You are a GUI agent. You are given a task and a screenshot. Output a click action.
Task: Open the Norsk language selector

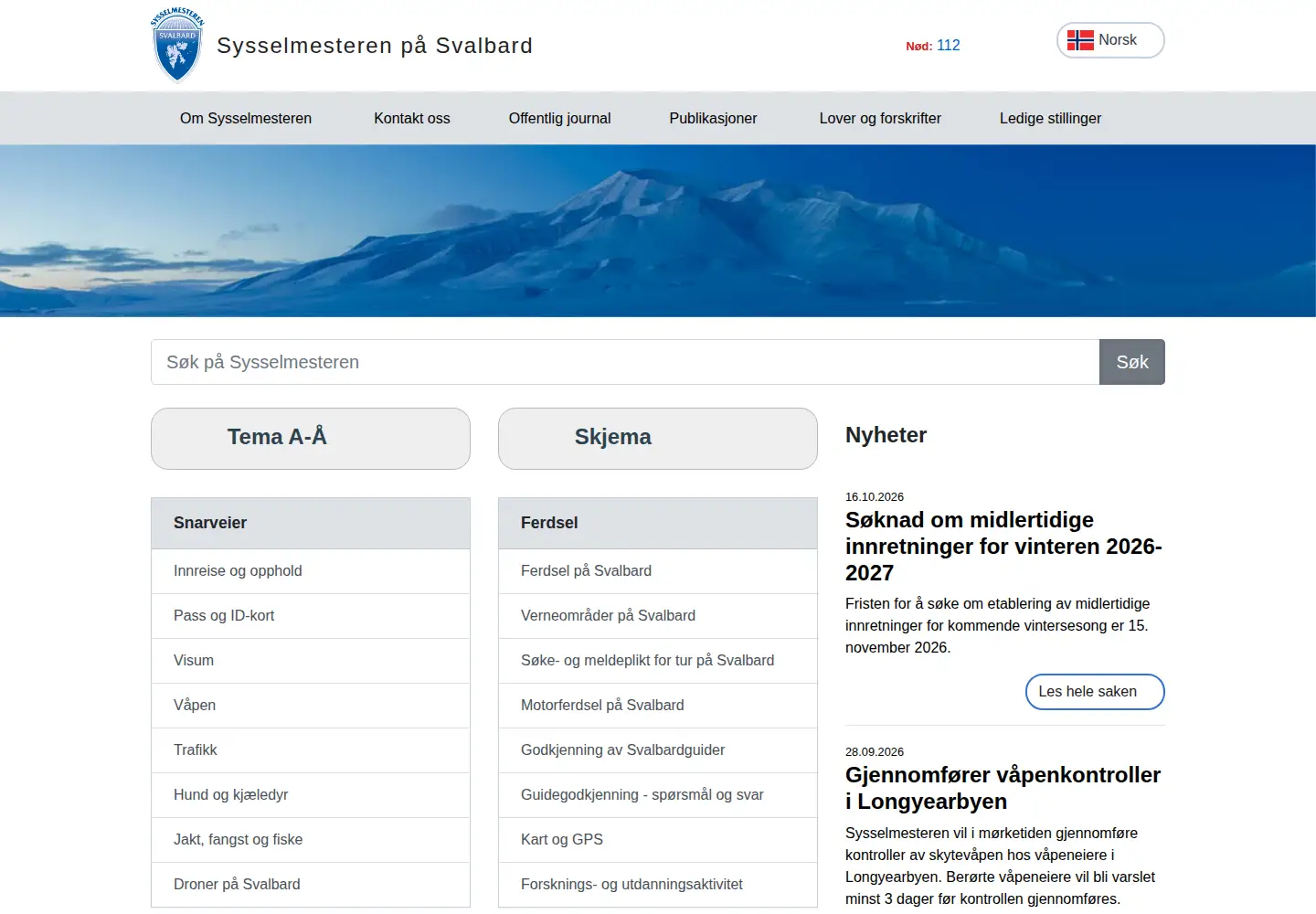(1110, 40)
